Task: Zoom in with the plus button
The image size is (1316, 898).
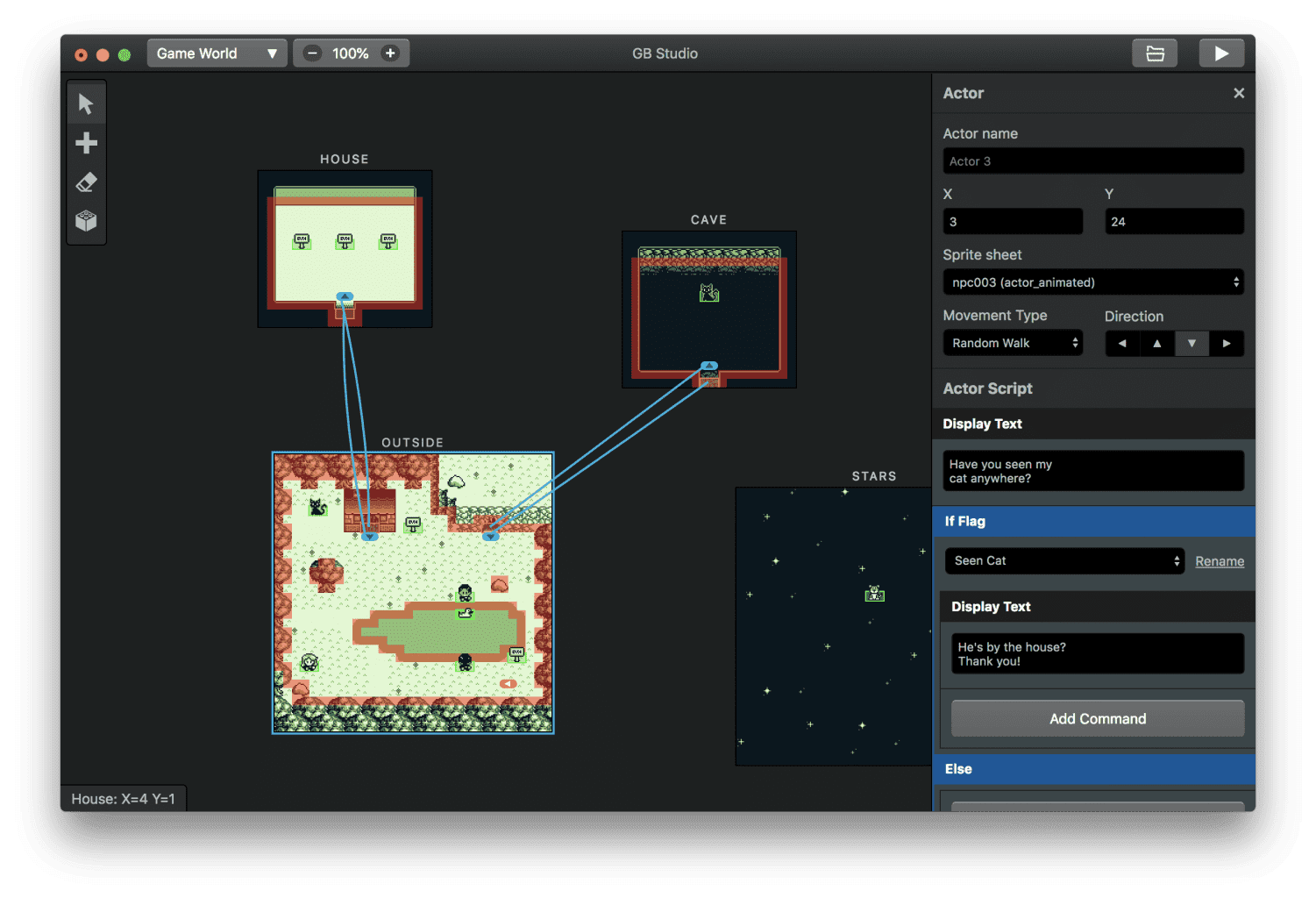Action: [x=390, y=53]
